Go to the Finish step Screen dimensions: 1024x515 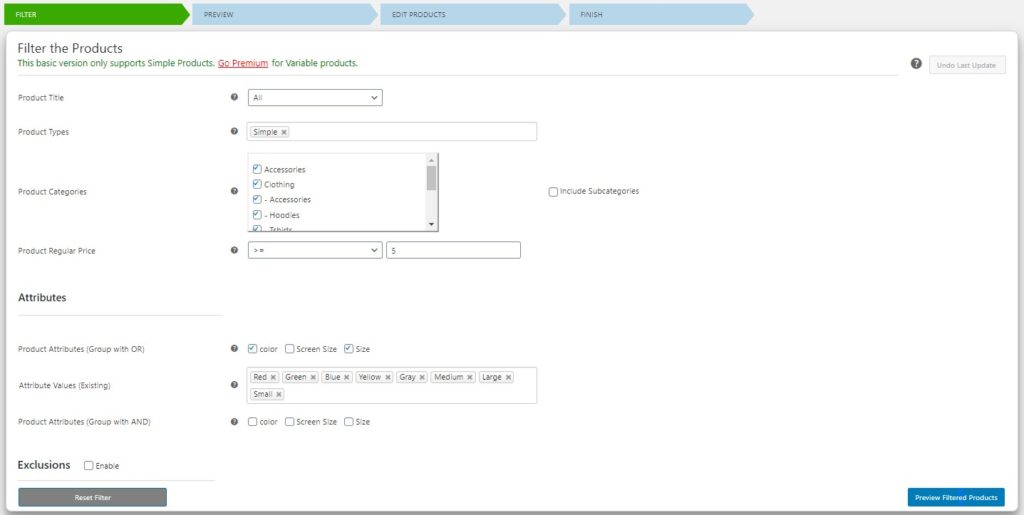tap(662, 14)
